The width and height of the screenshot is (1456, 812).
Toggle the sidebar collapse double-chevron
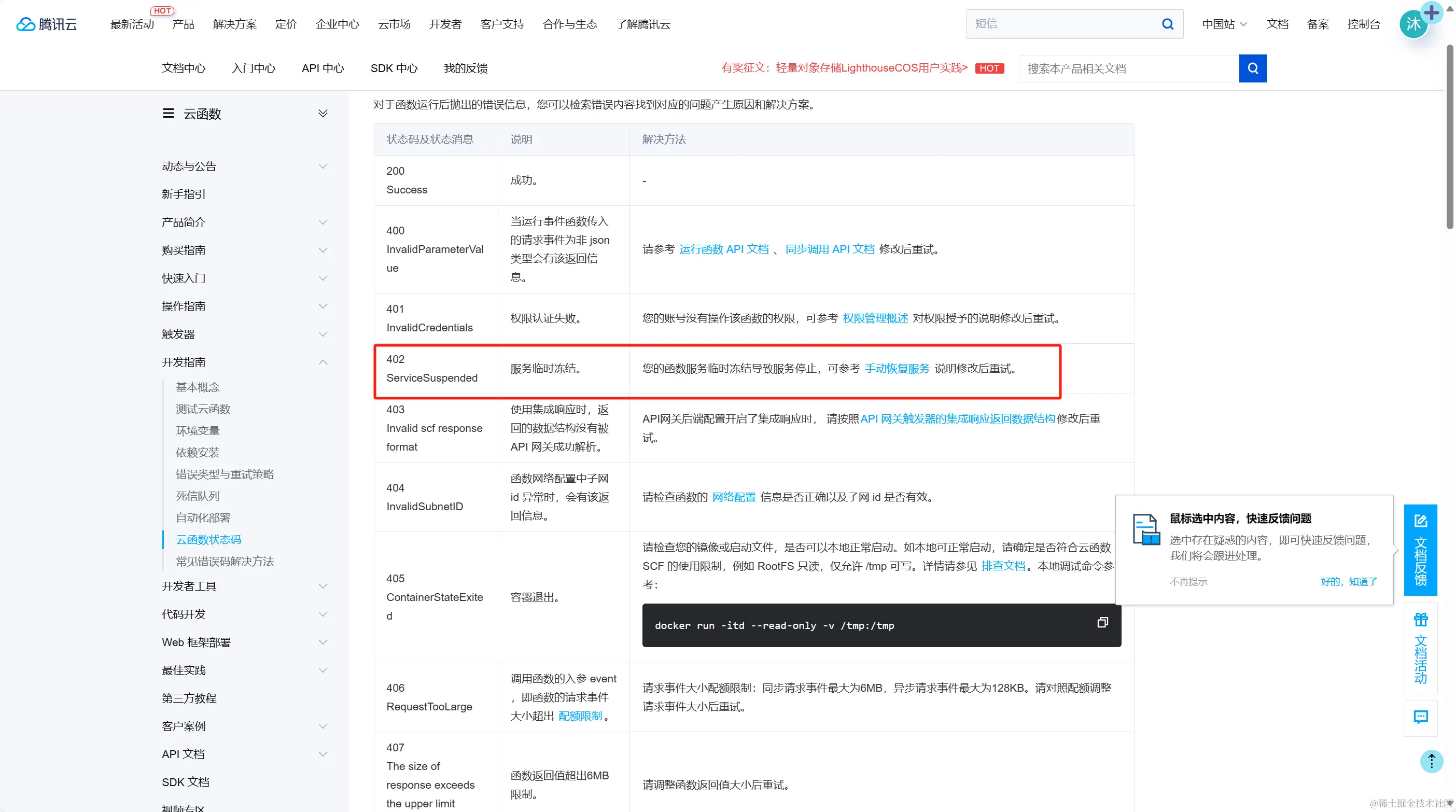[x=324, y=113]
